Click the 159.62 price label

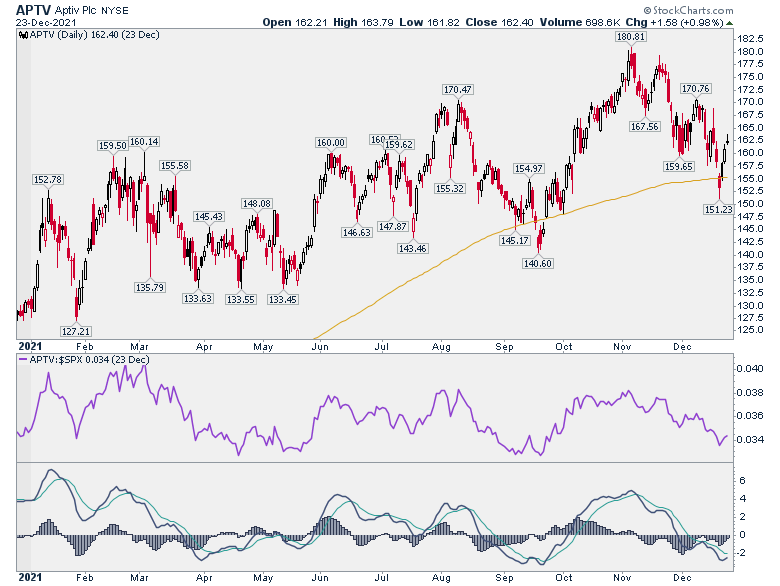coord(399,144)
